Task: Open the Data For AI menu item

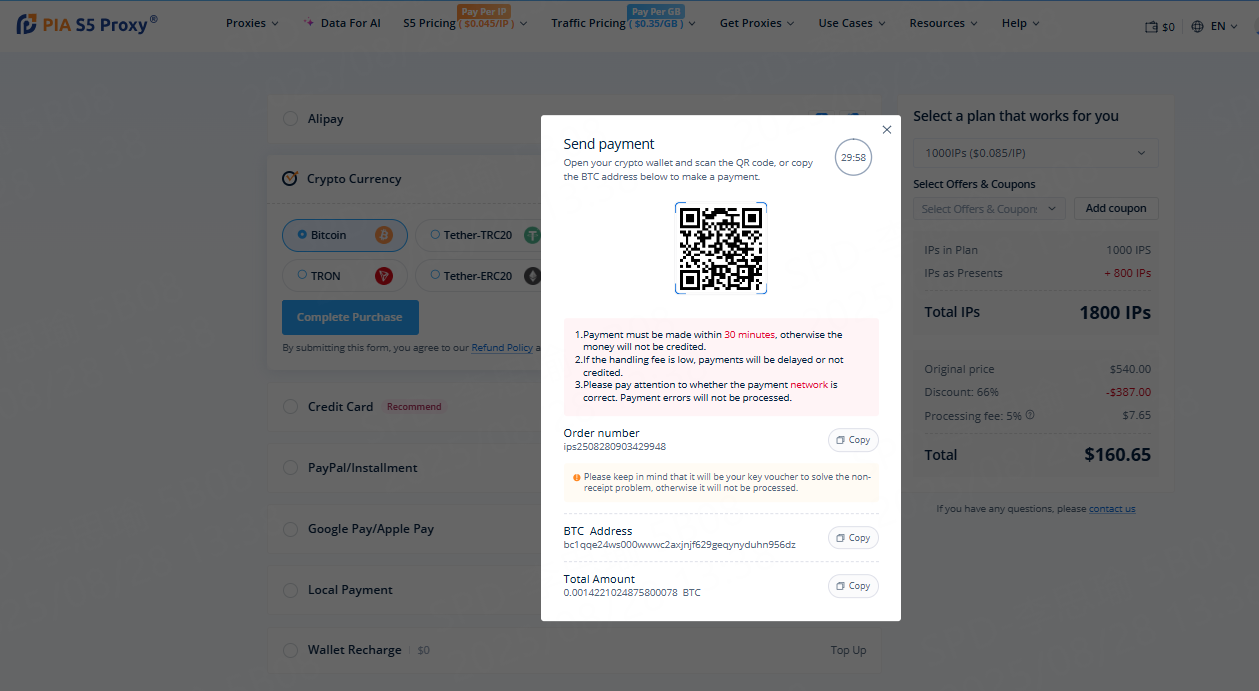Action: [x=342, y=23]
